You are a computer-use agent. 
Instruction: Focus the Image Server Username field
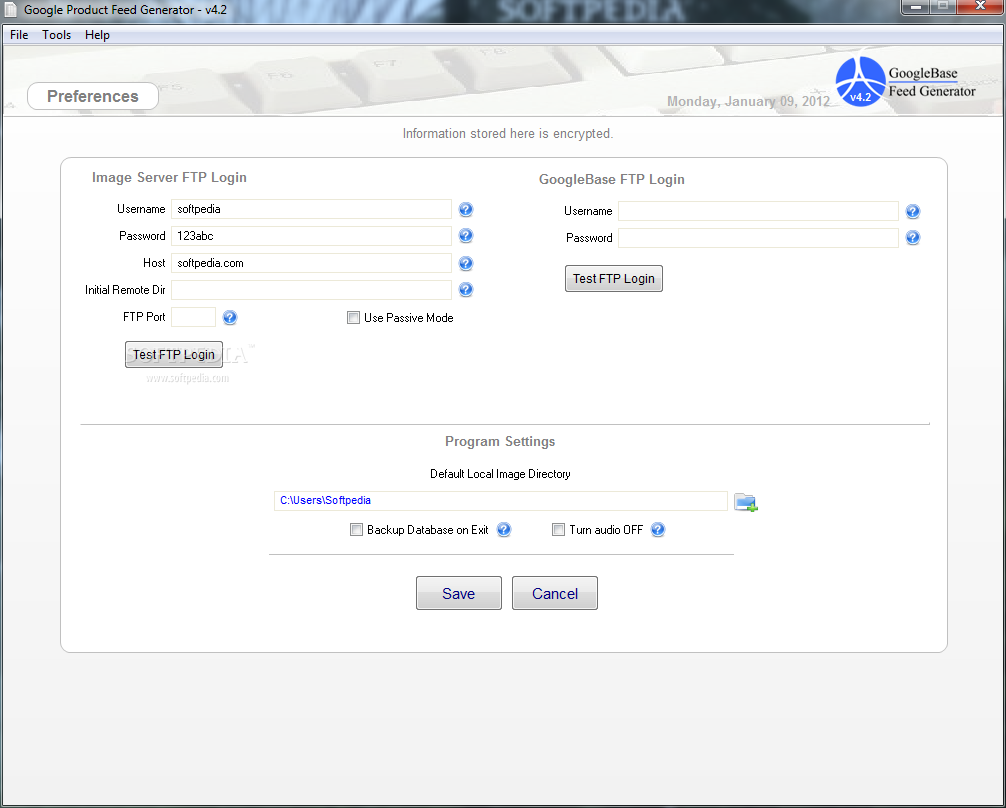click(x=311, y=209)
